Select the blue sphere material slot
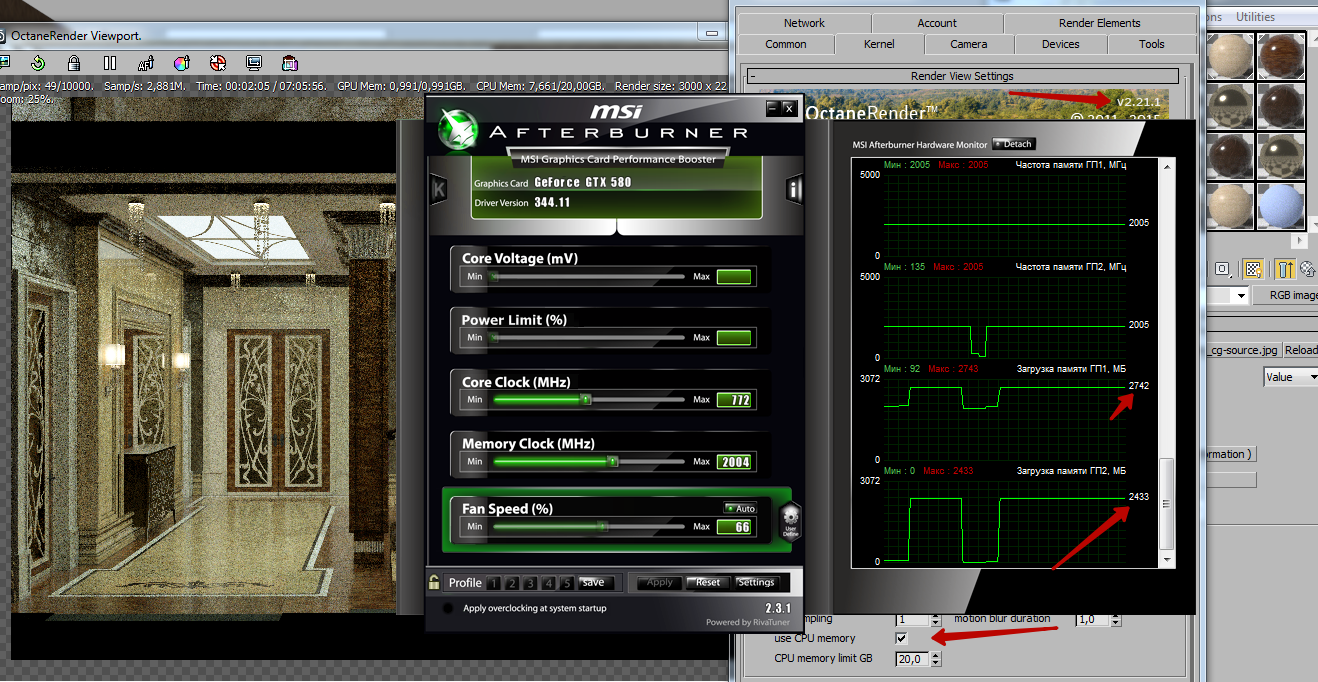This screenshot has width=1318, height=682. click(1281, 207)
